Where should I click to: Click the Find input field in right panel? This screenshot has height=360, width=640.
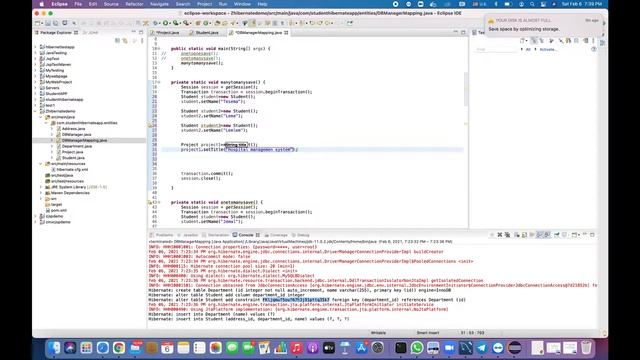(496, 49)
